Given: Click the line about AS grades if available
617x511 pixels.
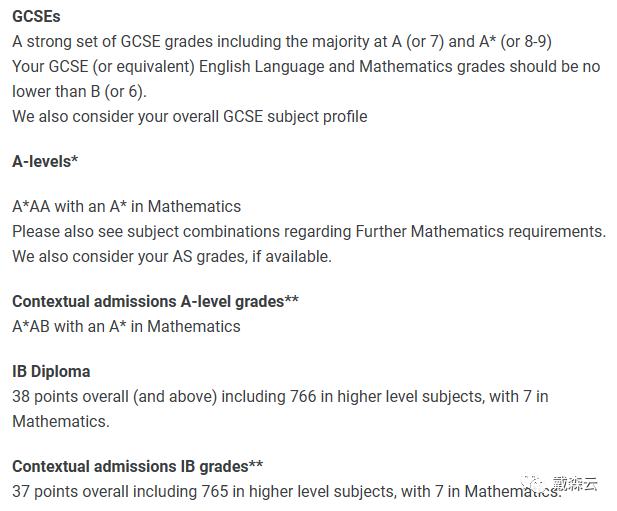Looking at the screenshot, I should pos(172,256).
